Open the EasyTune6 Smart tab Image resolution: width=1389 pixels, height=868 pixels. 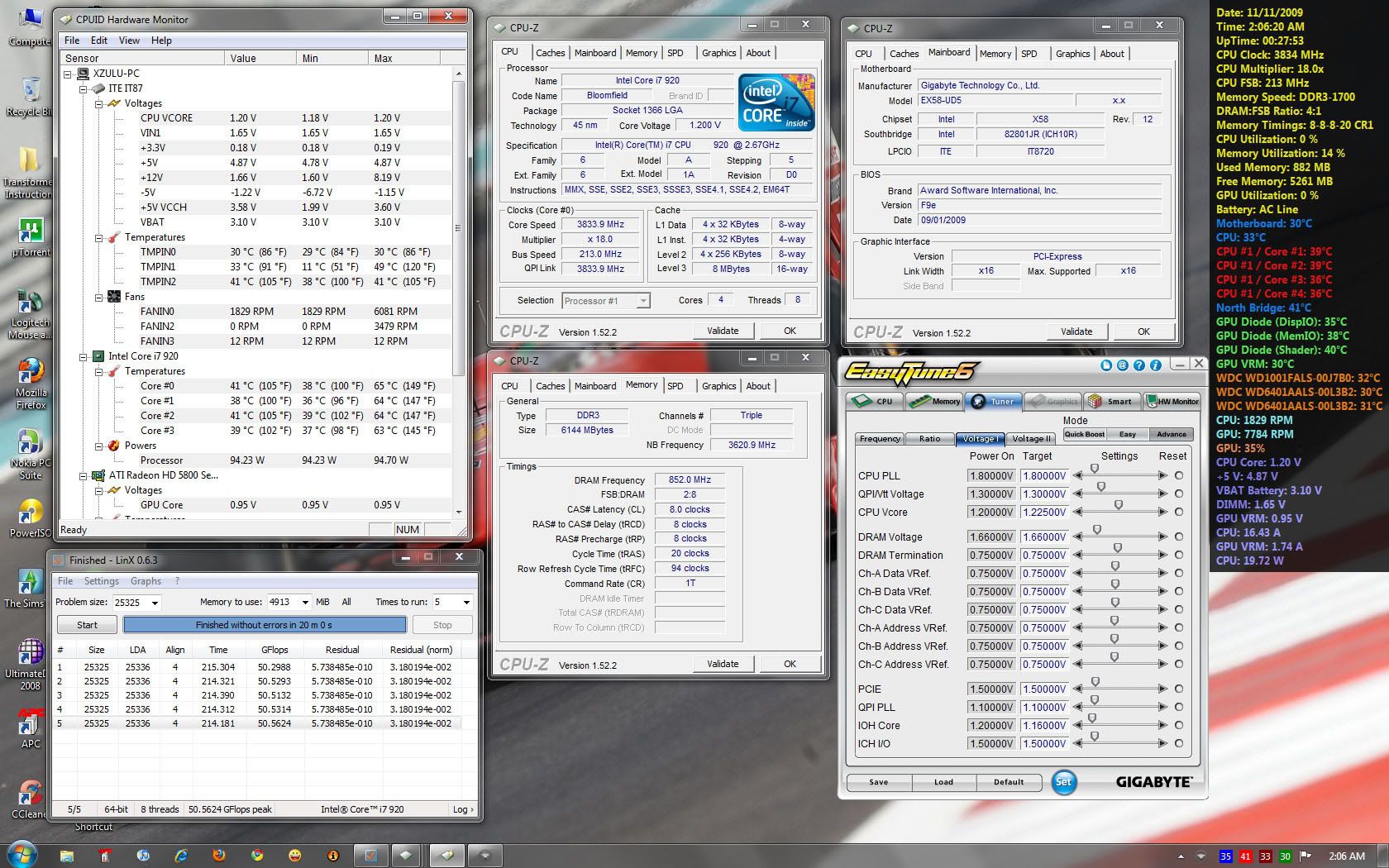point(1111,401)
